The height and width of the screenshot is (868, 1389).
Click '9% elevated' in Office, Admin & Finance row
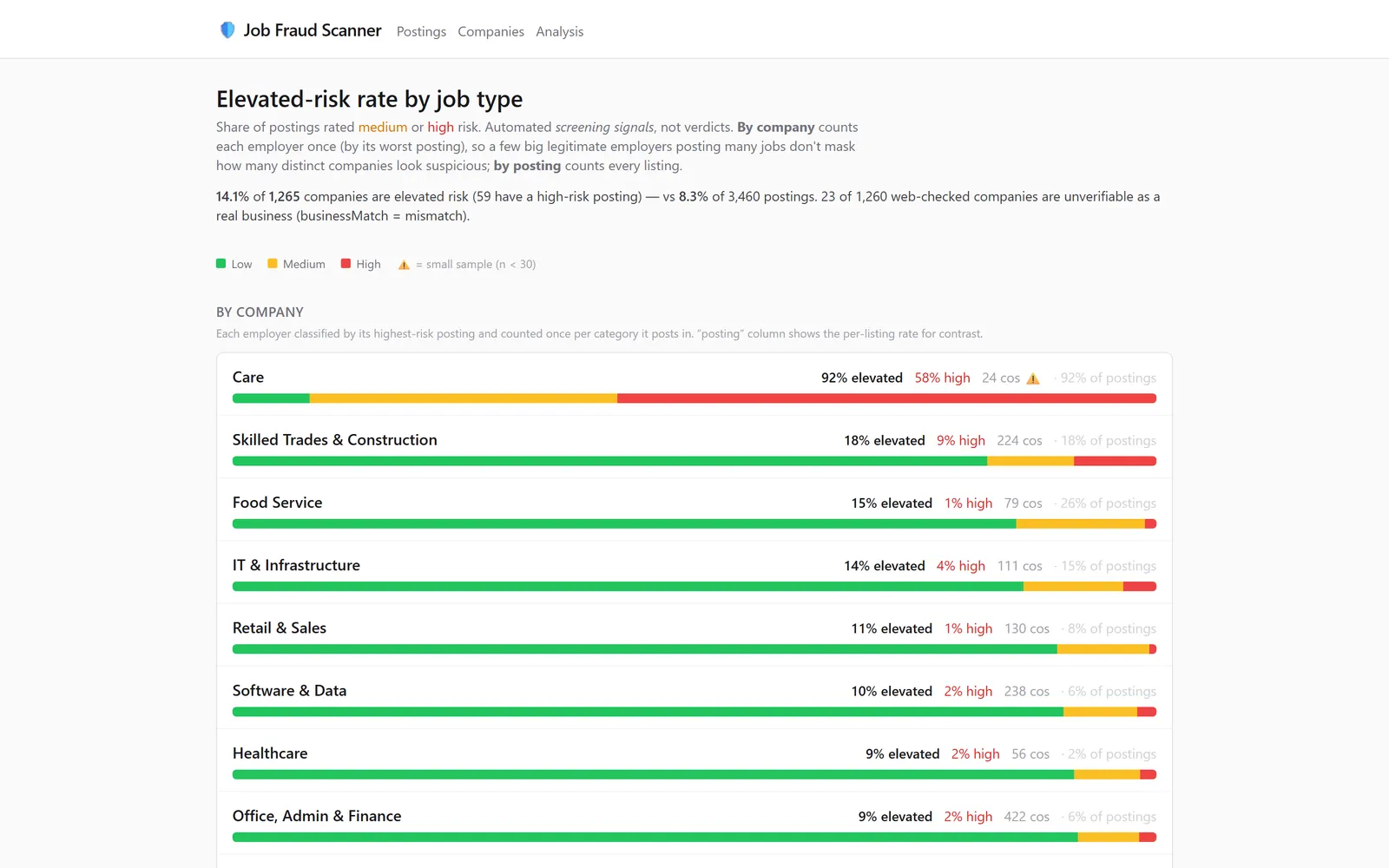click(895, 816)
